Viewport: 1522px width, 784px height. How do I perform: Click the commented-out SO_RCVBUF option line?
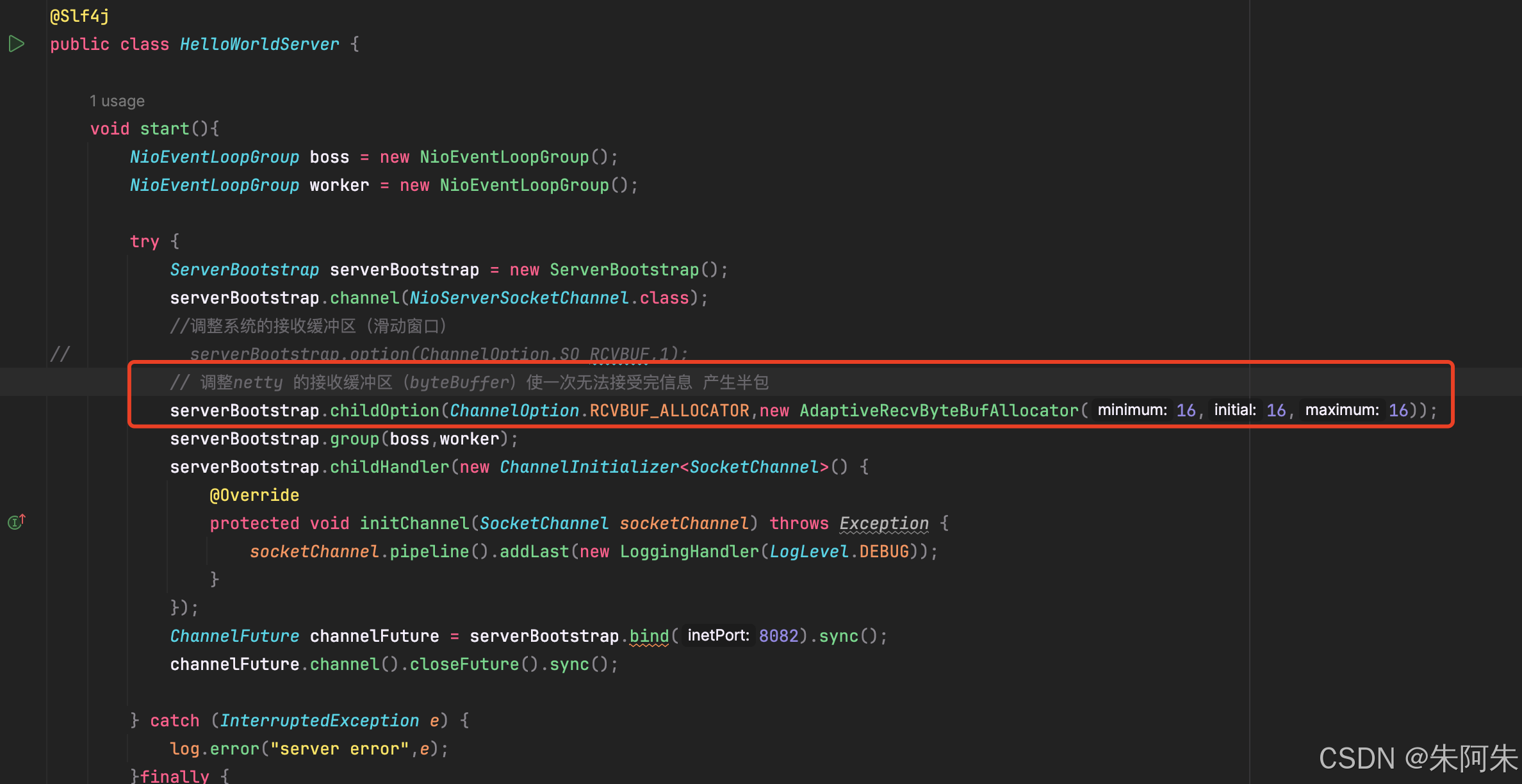click(x=439, y=354)
